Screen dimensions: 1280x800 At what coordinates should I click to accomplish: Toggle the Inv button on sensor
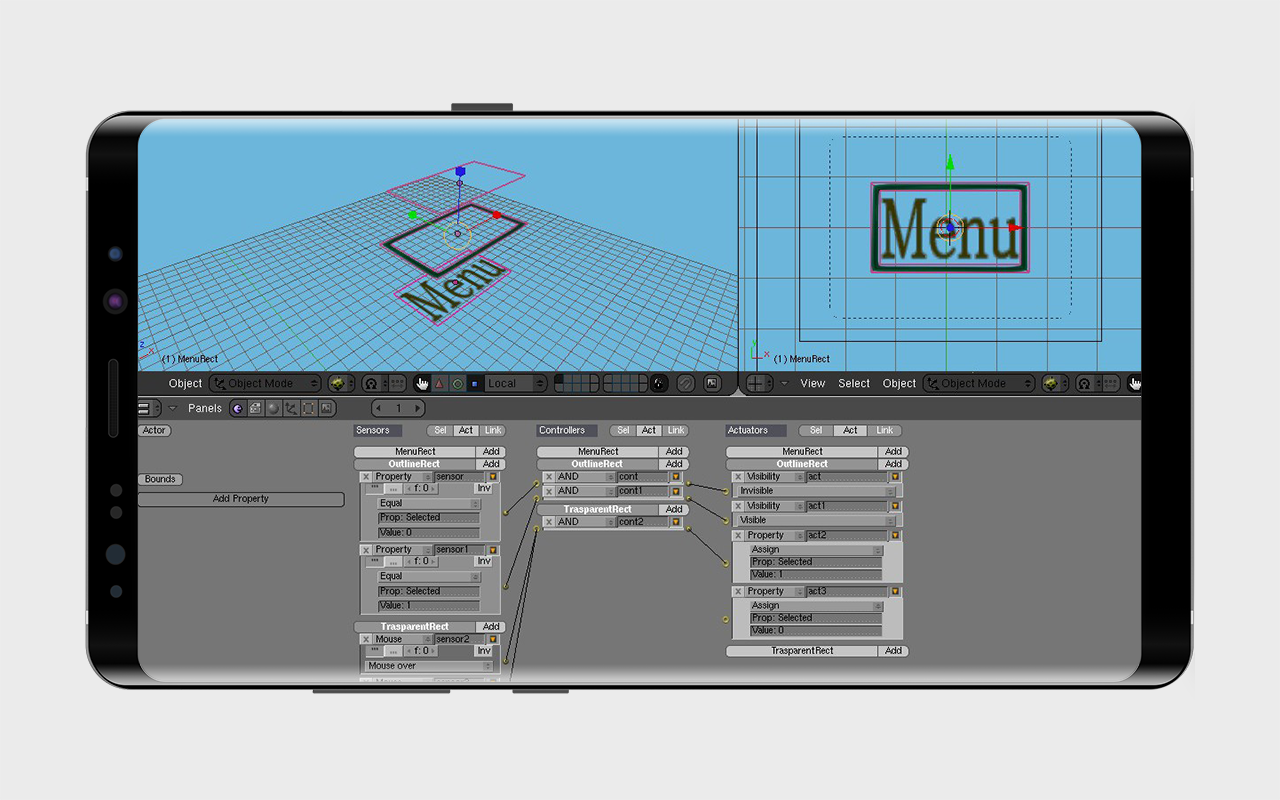point(484,489)
